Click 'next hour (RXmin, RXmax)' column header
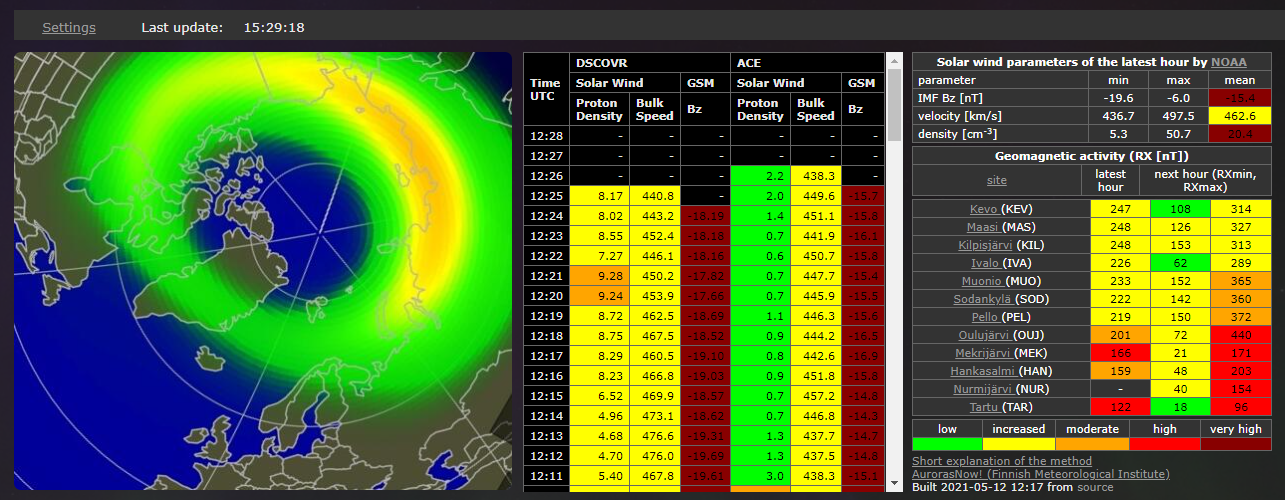The image size is (1285, 500). tap(1206, 180)
